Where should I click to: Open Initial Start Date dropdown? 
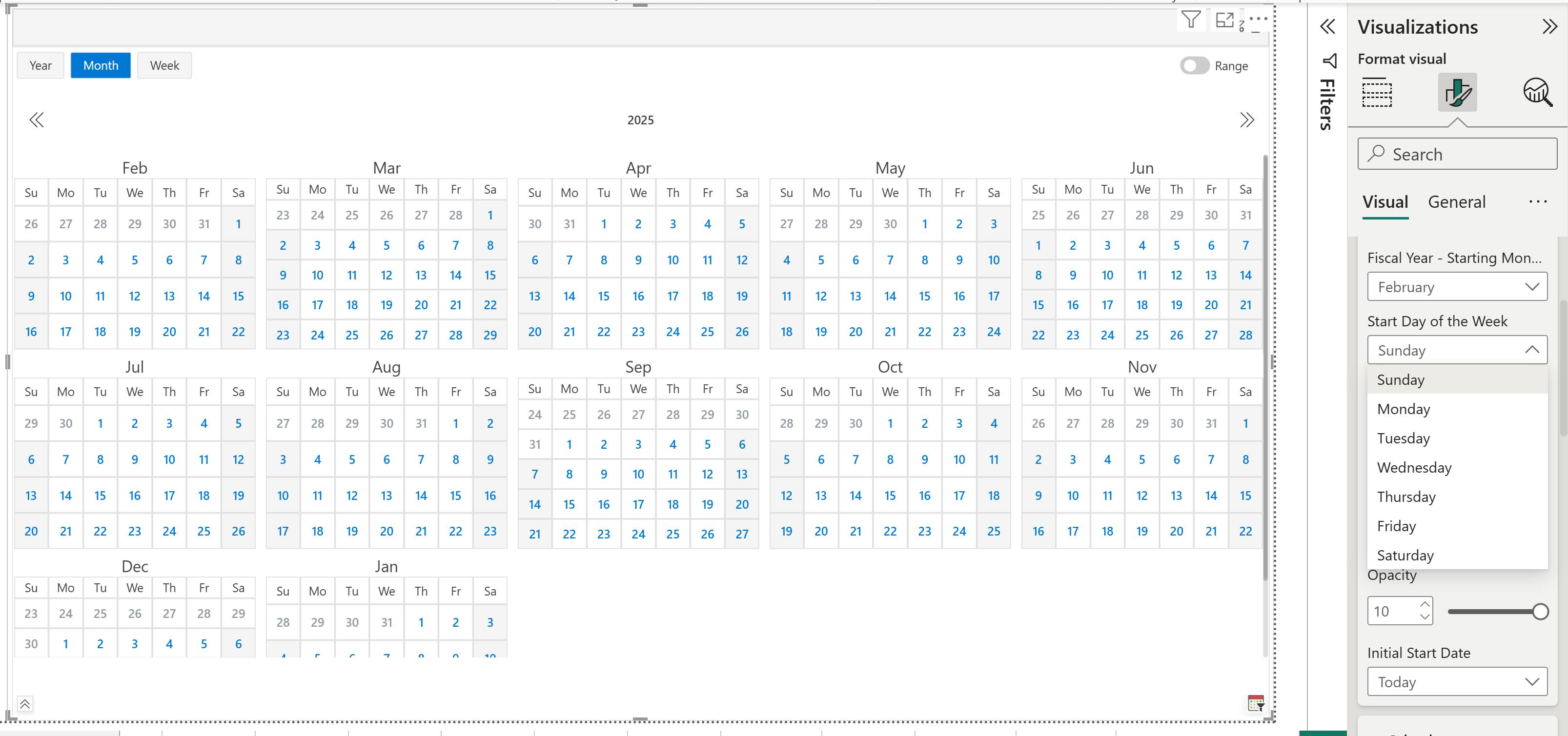(1457, 682)
